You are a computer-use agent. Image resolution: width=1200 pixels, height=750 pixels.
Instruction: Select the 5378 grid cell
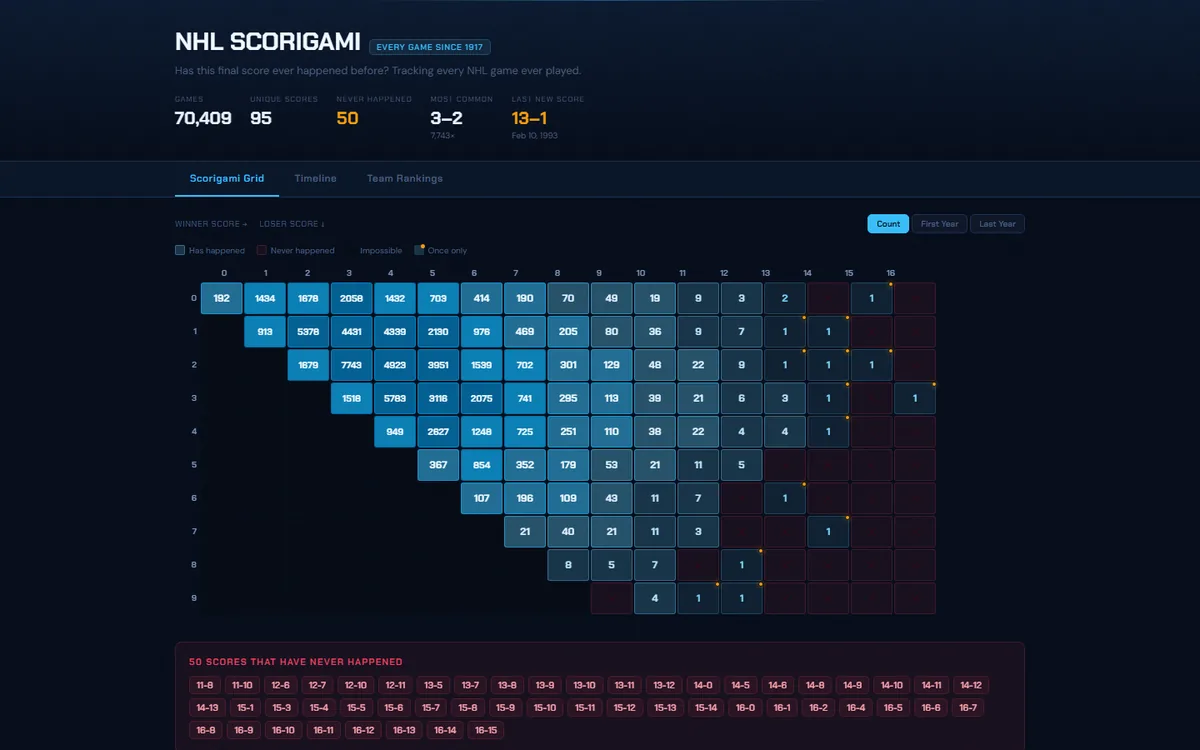point(309,332)
